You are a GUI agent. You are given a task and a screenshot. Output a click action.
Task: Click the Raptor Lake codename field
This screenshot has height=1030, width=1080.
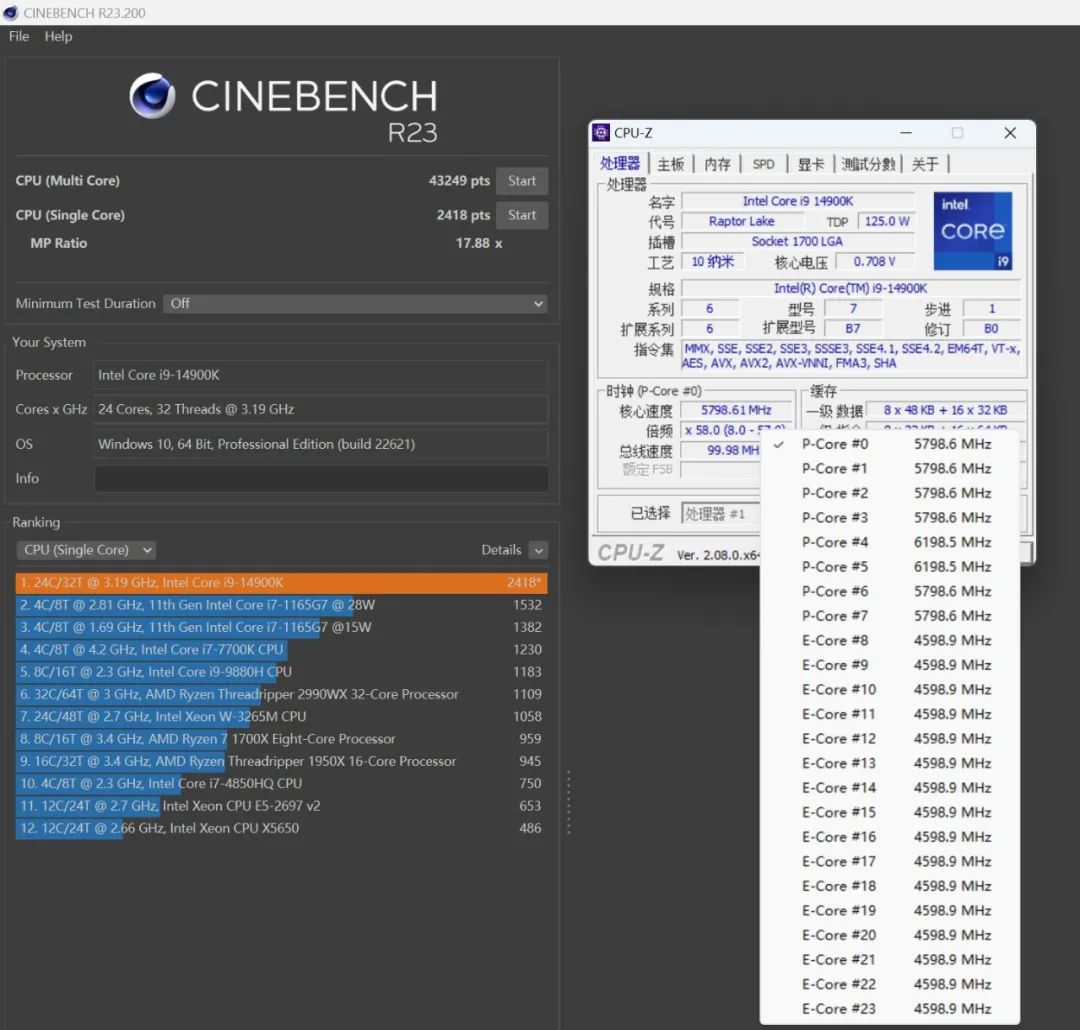click(x=742, y=221)
